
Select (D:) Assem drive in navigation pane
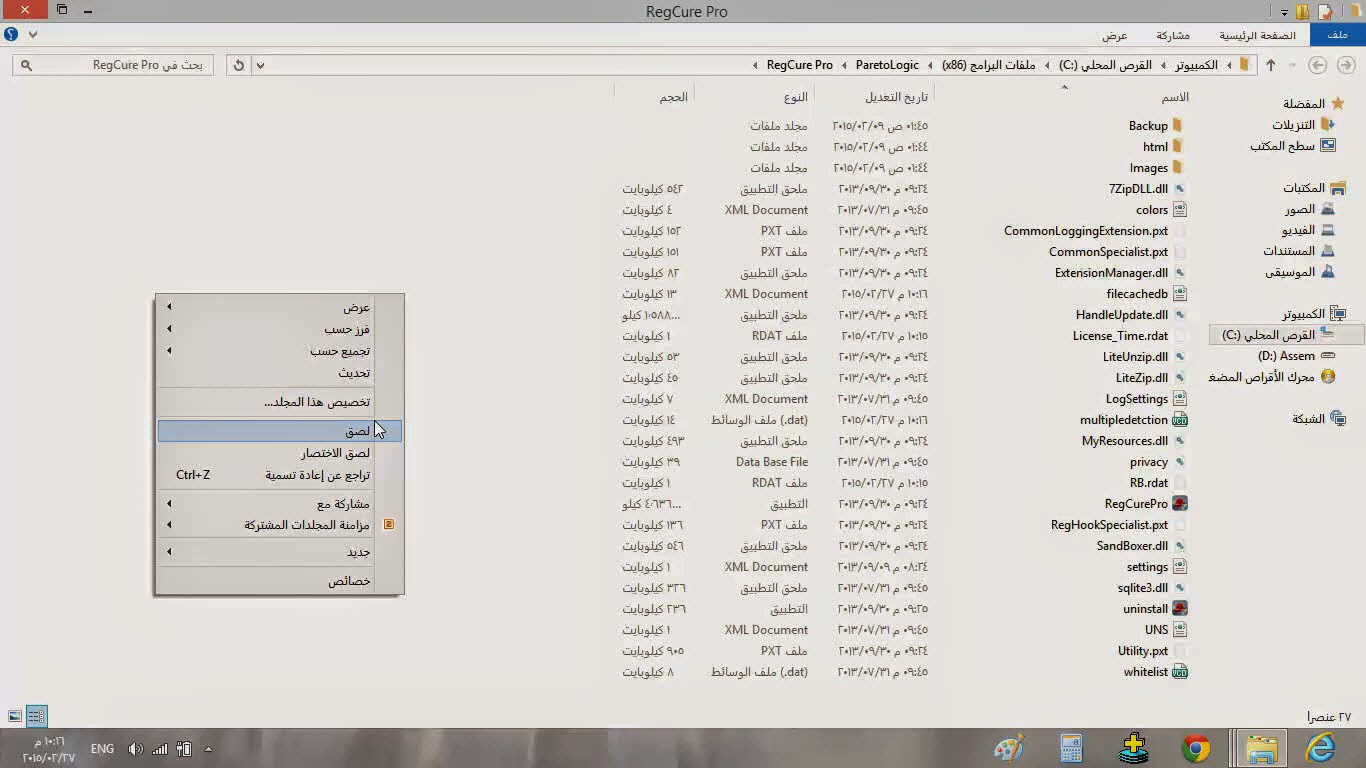coord(1286,356)
